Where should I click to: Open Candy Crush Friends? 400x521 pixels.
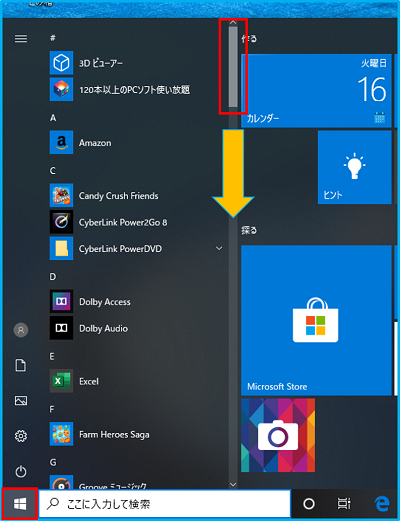tap(137, 195)
